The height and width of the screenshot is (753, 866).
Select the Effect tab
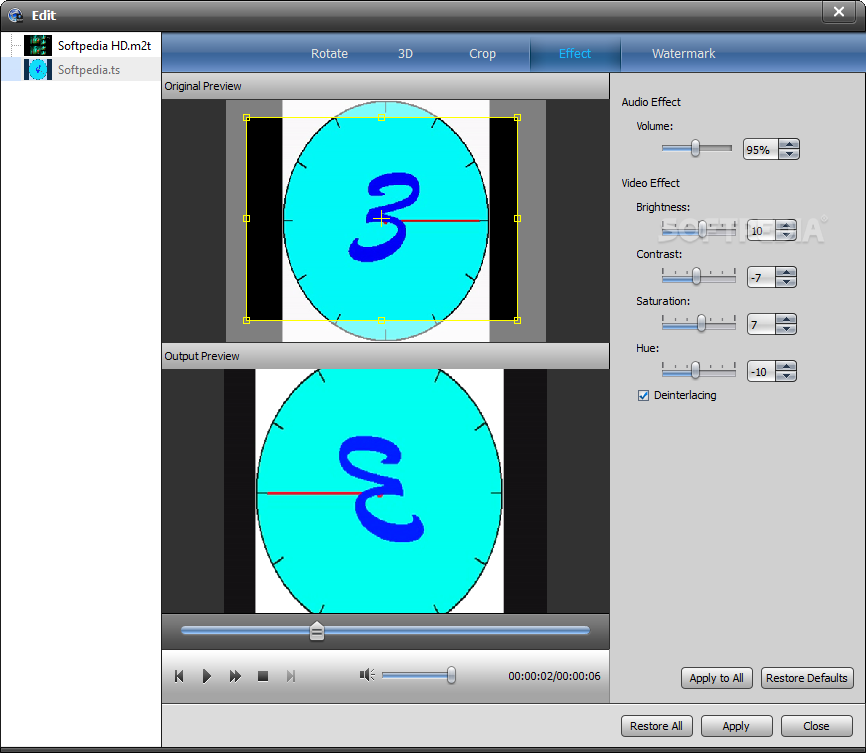(574, 54)
